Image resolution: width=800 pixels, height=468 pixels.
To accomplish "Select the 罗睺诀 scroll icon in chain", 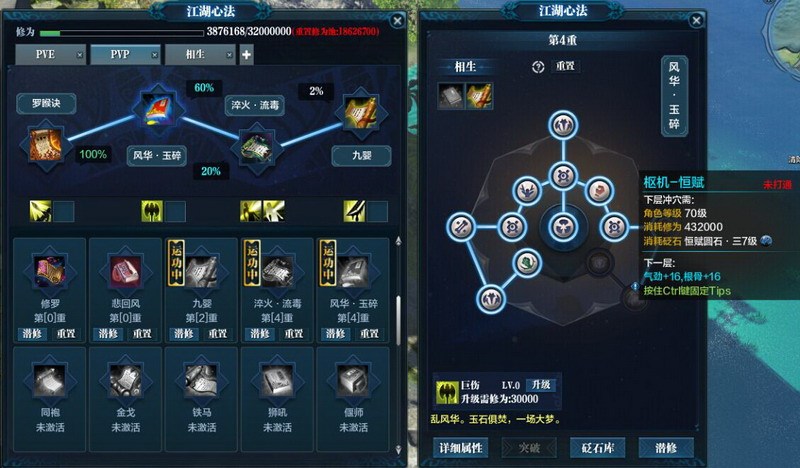I will point(46,145).
